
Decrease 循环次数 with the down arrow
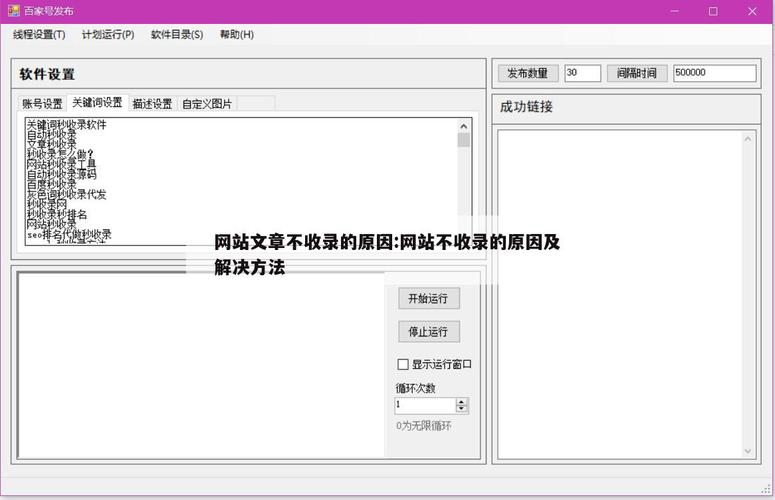pos(462,410)
